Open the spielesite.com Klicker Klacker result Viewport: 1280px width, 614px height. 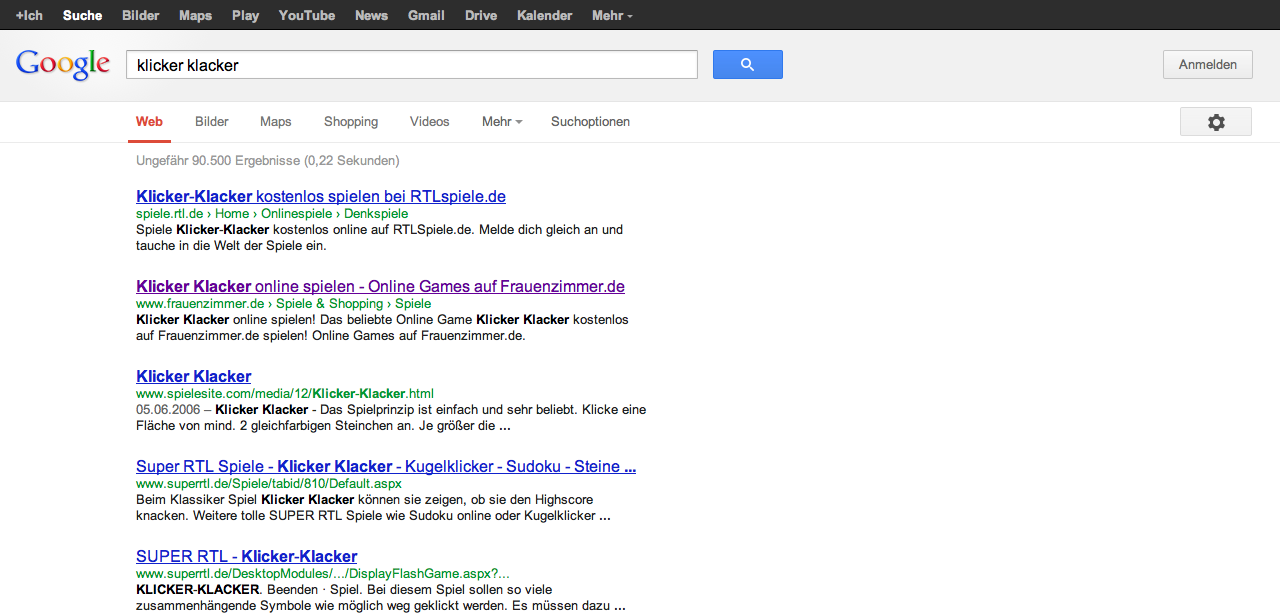(193, 376)
